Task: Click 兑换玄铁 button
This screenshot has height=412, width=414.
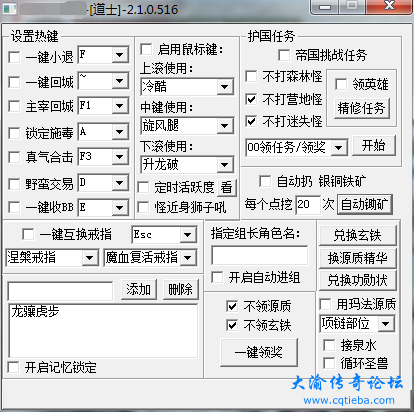Action: point(358,235)
